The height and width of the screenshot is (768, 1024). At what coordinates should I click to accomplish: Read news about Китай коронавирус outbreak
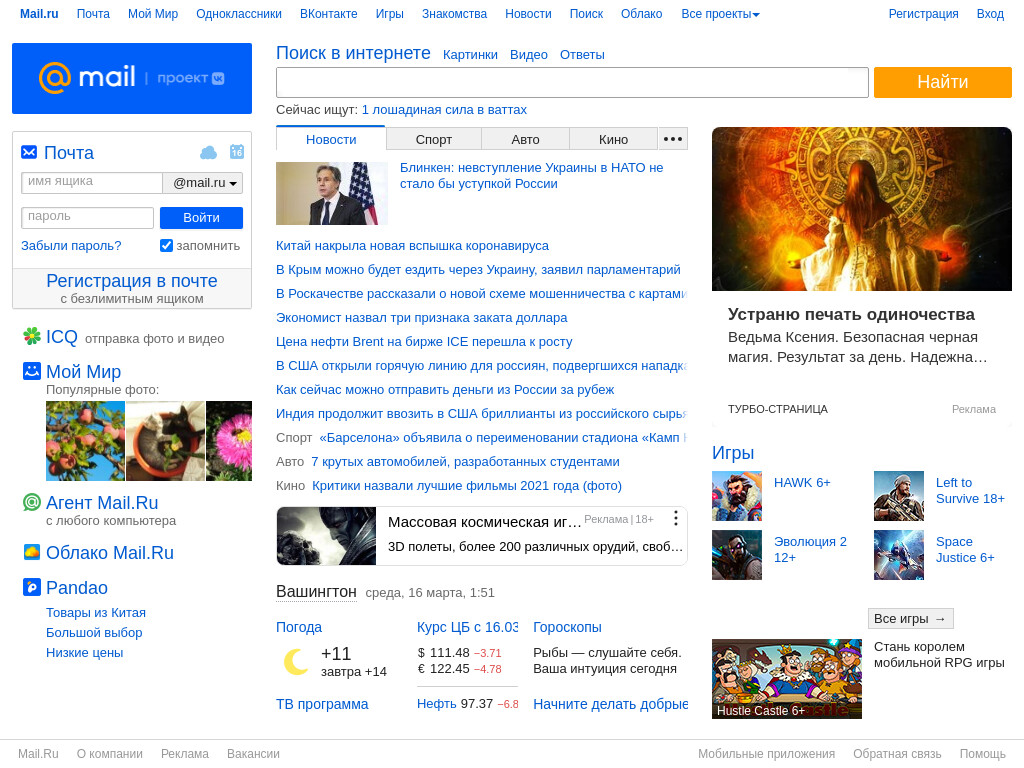tap(412, 246)
